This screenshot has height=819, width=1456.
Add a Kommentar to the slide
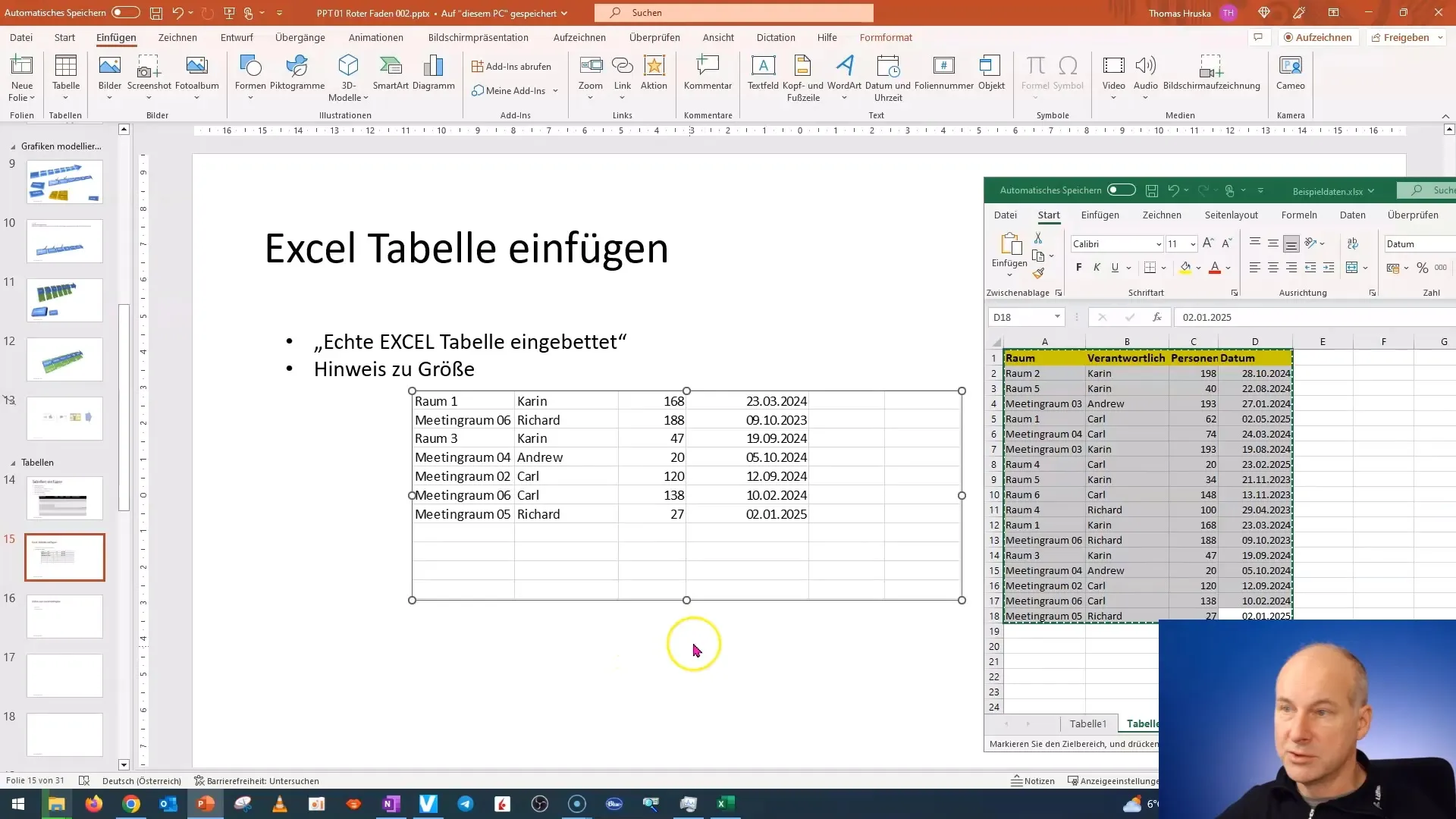point(708,74)
